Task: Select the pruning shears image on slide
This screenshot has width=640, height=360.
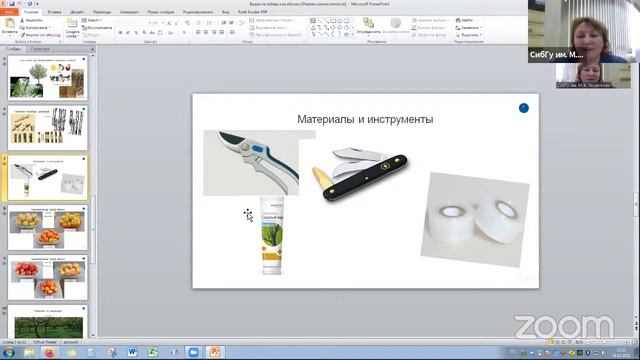Action: (x=251, y=163)
